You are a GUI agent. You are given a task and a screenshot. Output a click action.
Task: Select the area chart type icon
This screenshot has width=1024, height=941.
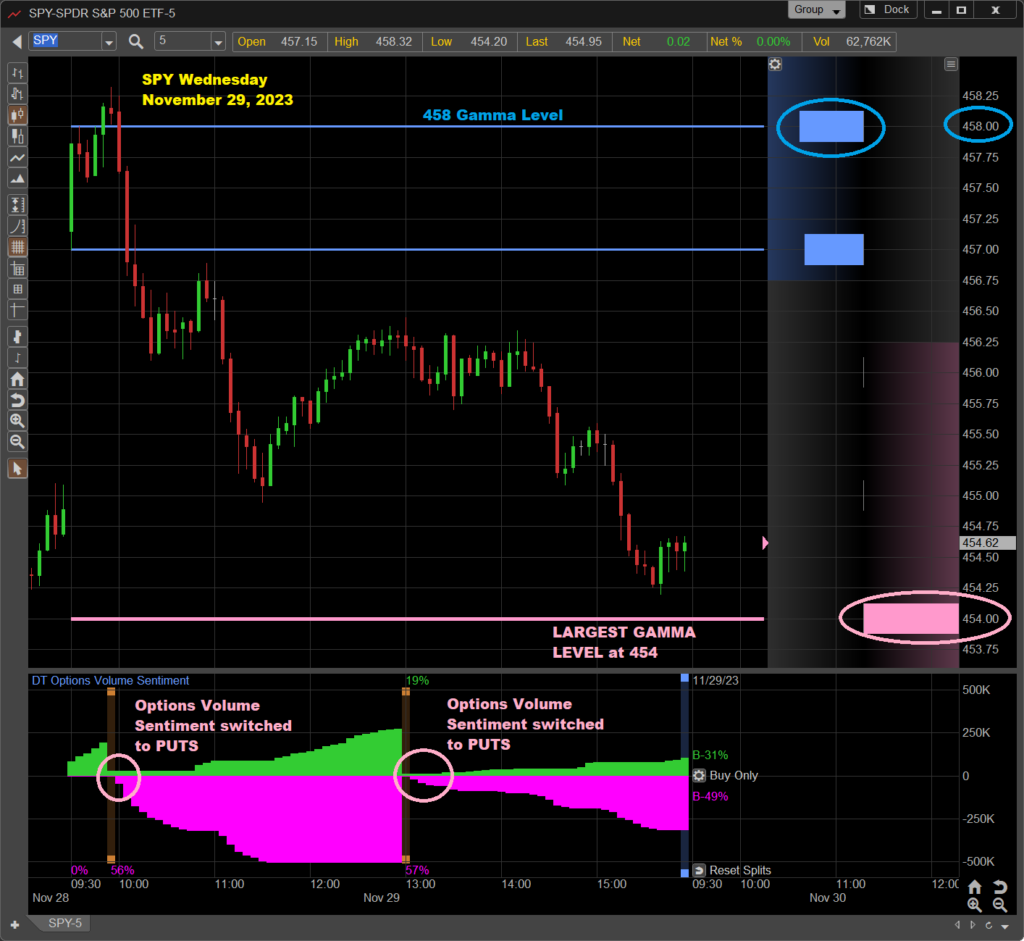tap(17, 179)
